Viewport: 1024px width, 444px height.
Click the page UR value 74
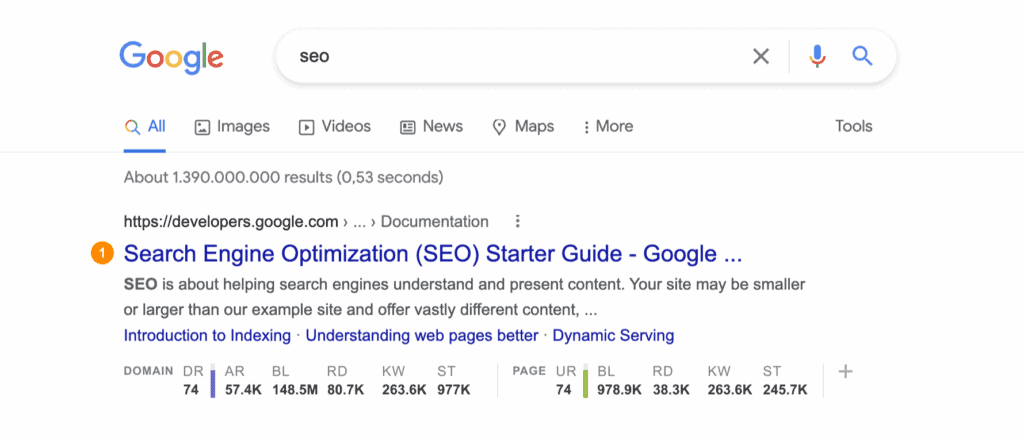coord(564,390)
